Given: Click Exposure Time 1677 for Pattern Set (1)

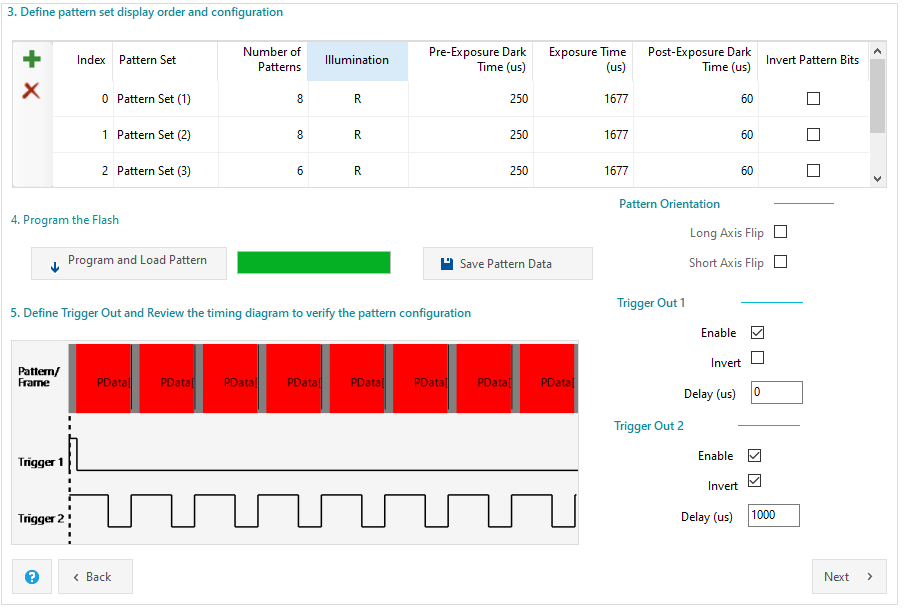Looking at the screenshot, I should pos(616,99).
